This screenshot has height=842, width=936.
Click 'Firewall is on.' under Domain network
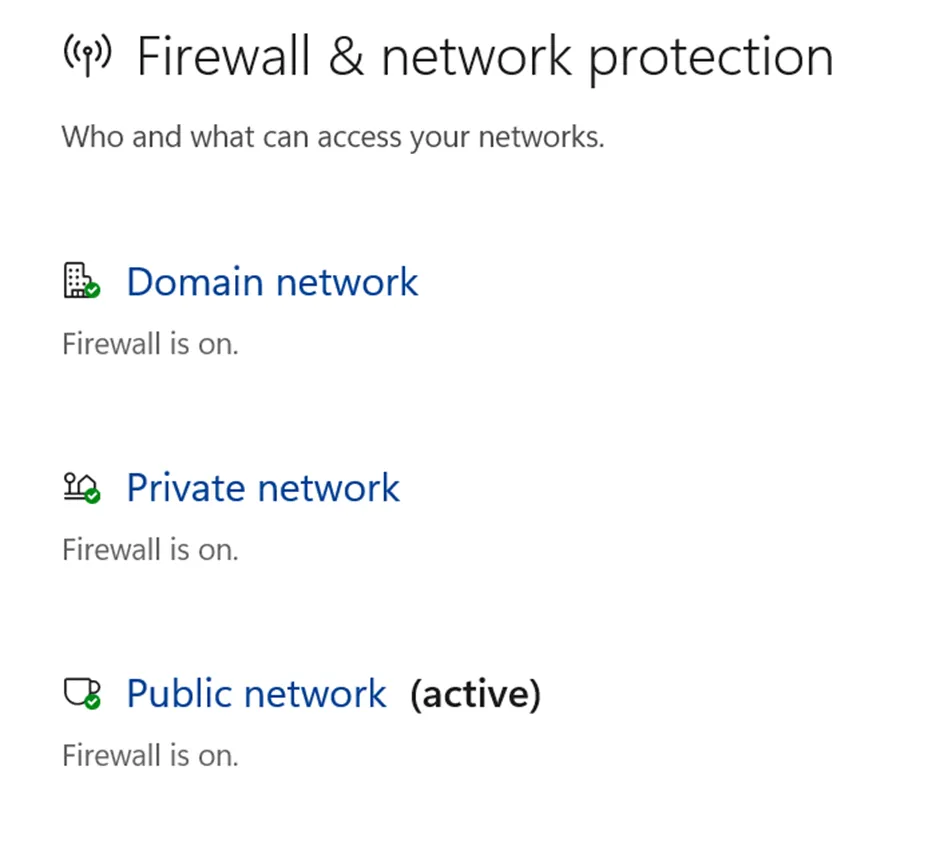150,344
